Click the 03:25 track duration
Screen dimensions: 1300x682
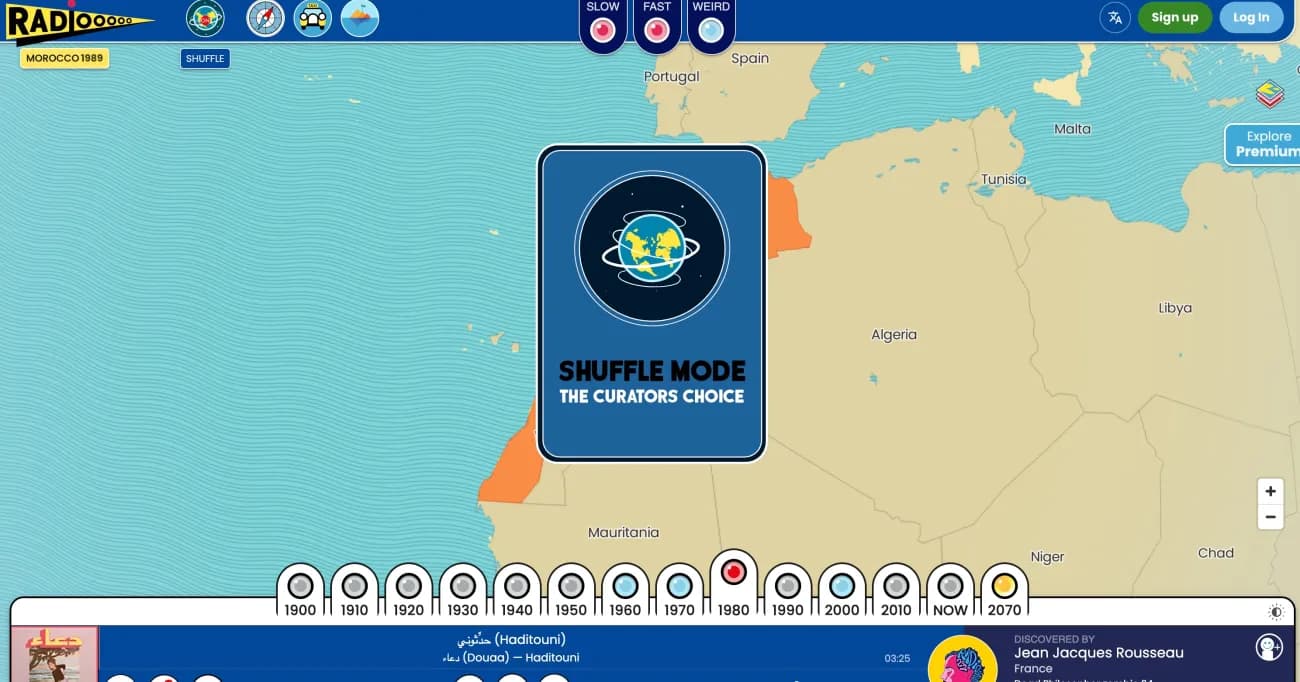pyautogui.click(x=897, y=659)
